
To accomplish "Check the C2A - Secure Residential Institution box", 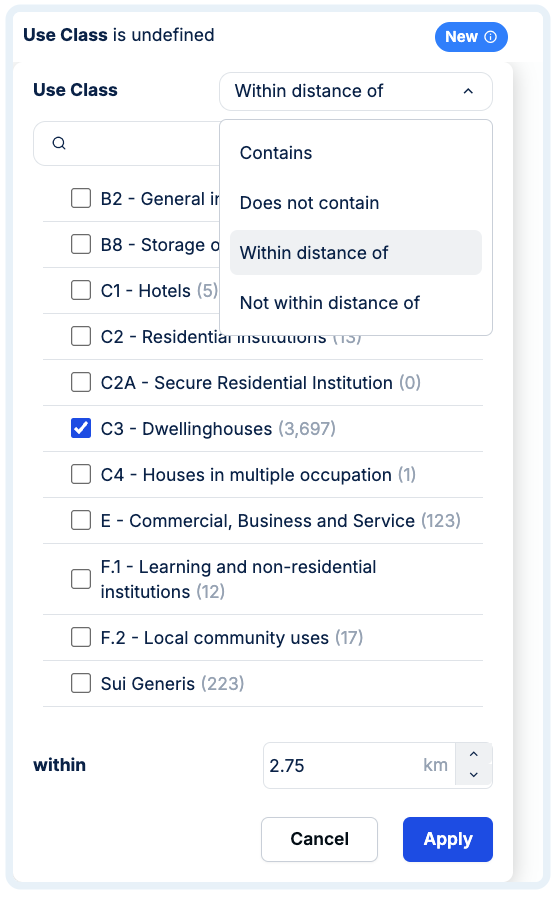I will click(81, 382).
